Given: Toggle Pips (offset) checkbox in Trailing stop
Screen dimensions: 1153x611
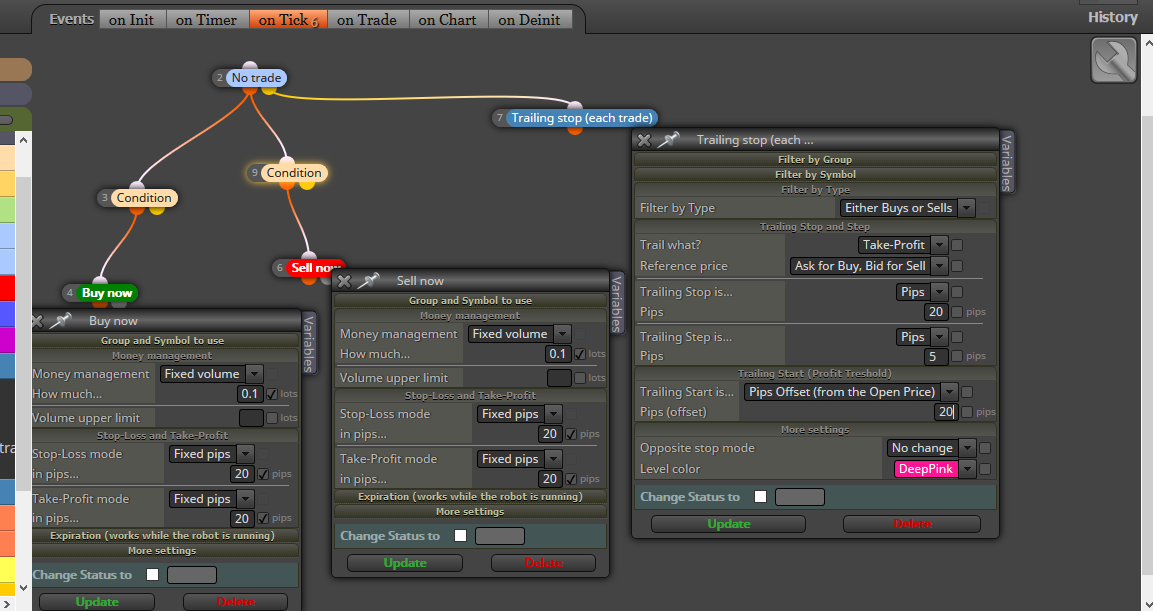Looking at the screenshot, I should [967, 412].
